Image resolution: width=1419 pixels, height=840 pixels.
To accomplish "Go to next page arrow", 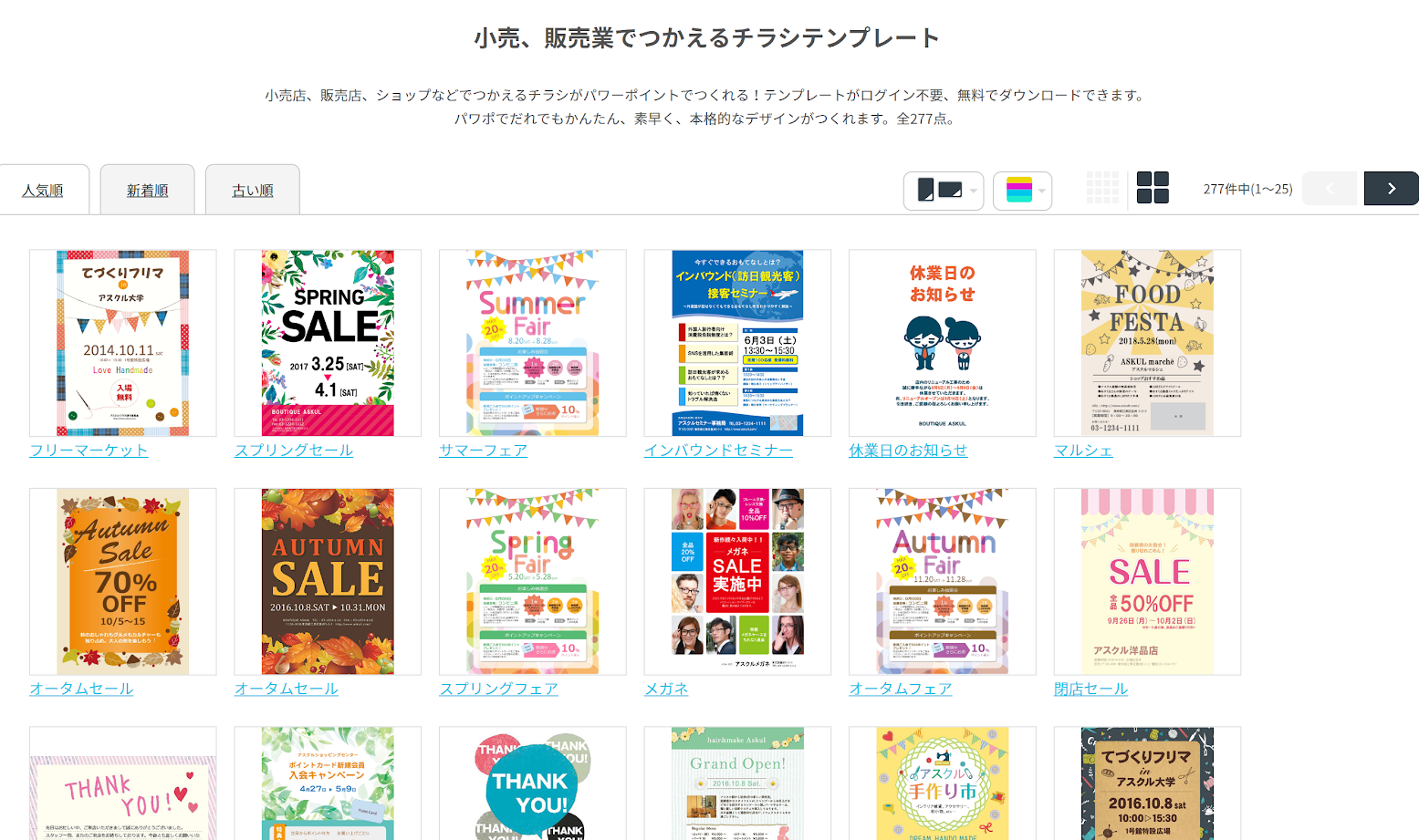I will [1391, 189].
